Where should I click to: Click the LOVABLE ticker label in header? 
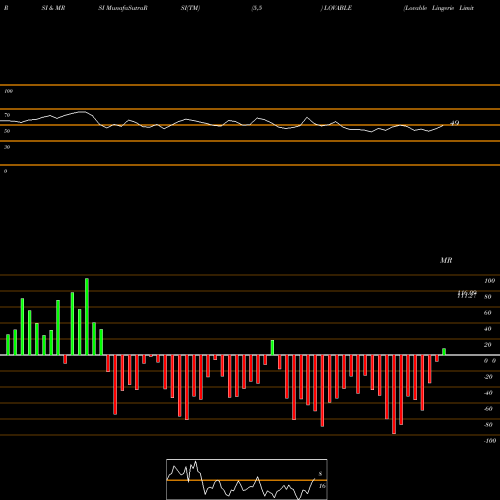[338, 8]
